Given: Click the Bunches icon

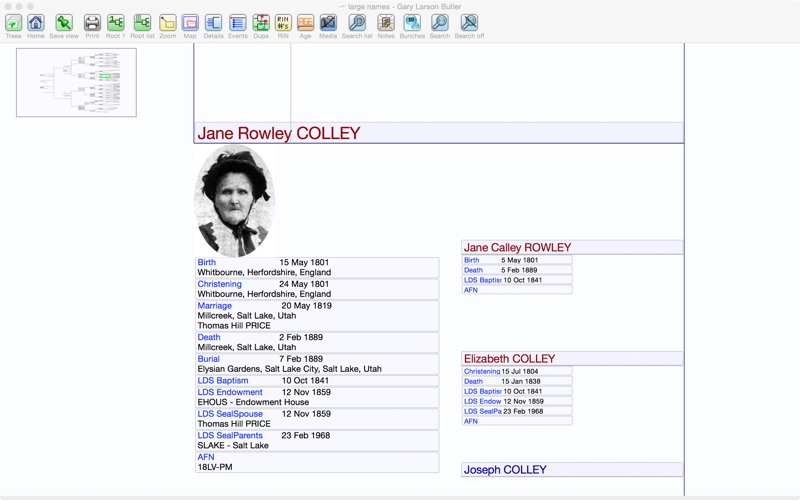Looking at the screenshot, I should tap(412, 23).
